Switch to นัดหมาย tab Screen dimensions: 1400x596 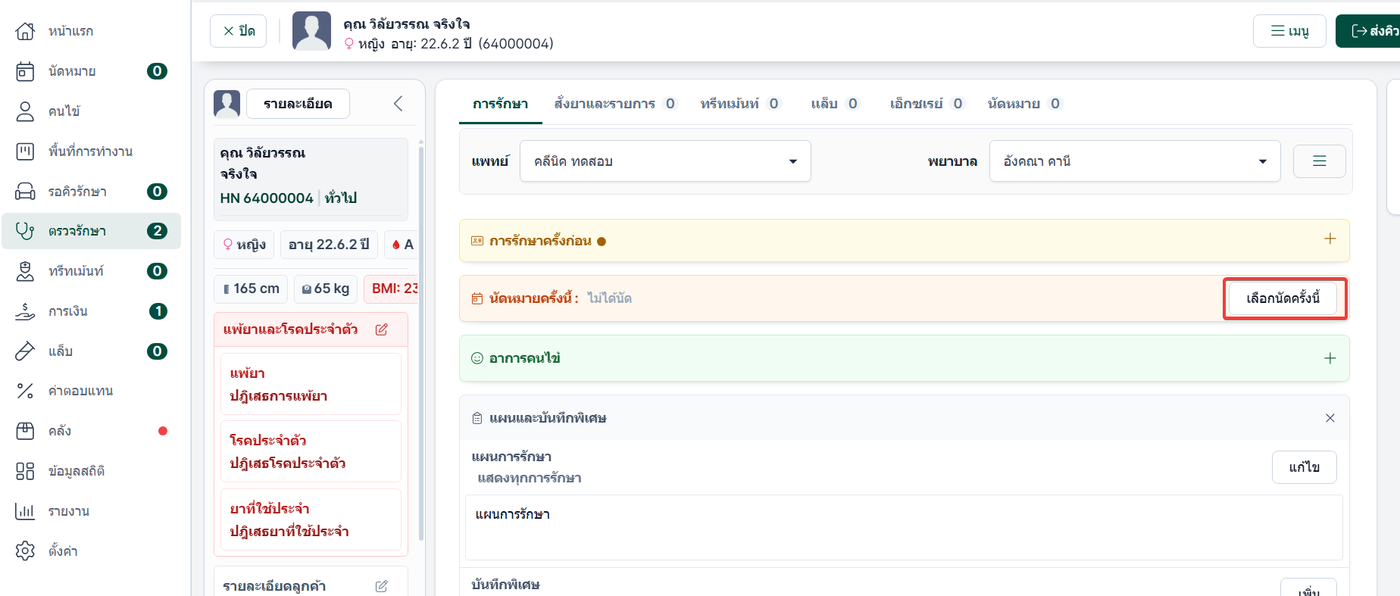coord(1024,103)
